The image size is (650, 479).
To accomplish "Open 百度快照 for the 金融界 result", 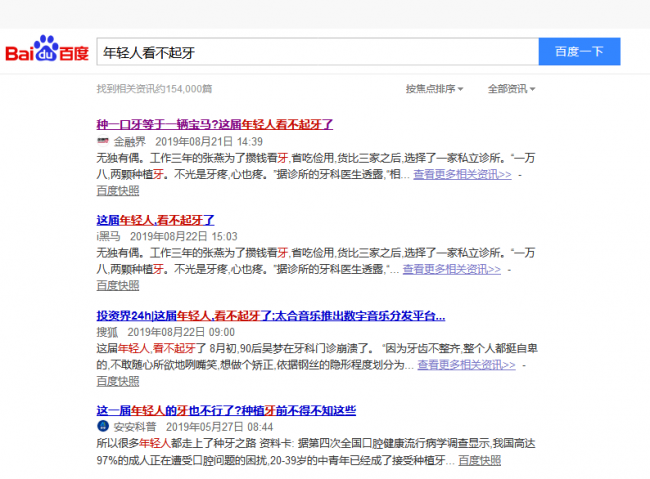I will [119, 190].
